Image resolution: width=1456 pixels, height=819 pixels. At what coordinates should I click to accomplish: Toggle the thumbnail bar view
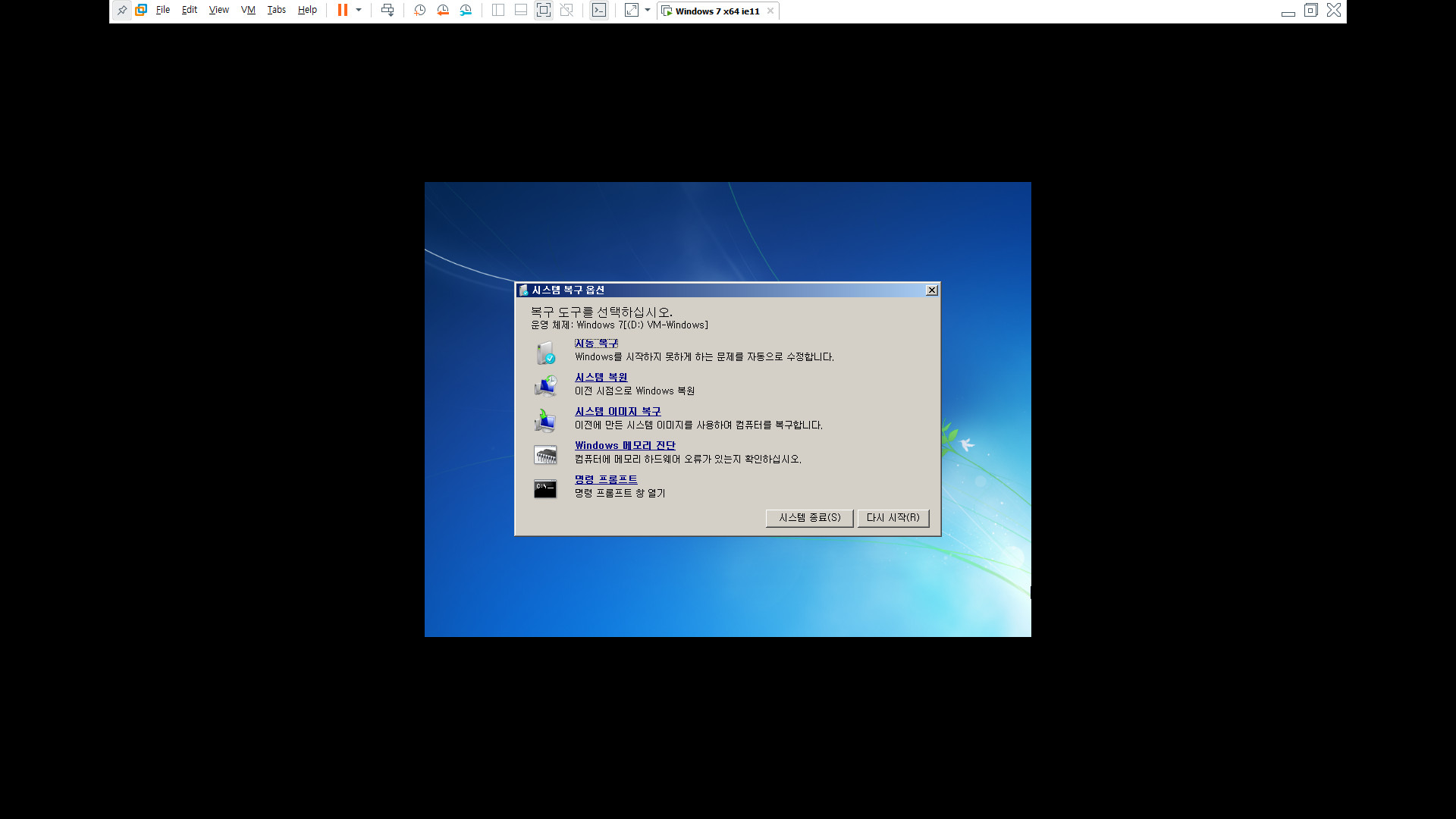click(x=521, y=11)
